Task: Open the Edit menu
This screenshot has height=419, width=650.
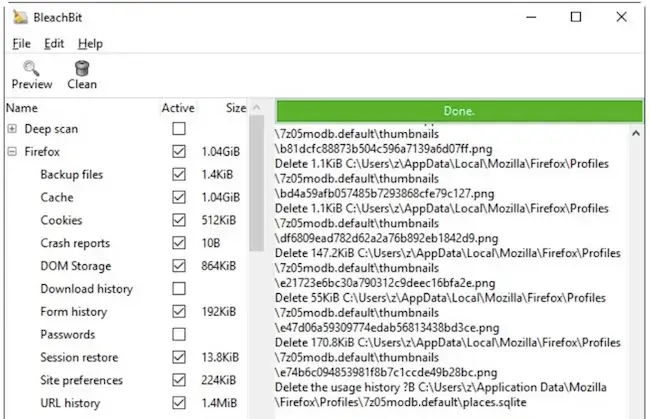Action: tap(54, 44)
